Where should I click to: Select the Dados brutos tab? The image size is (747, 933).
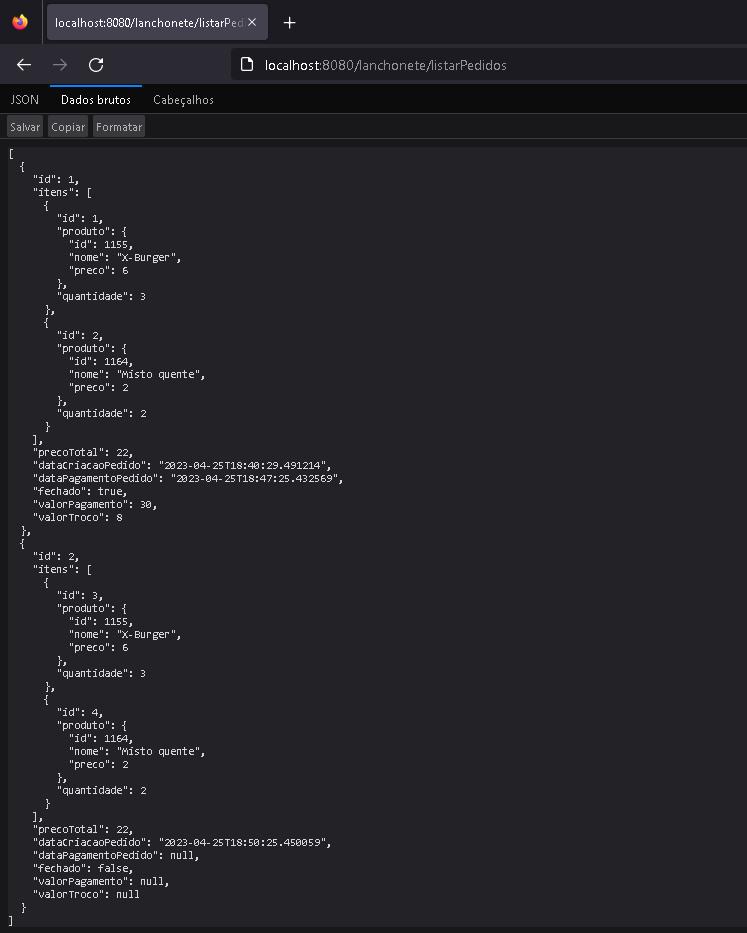point(96,99)
